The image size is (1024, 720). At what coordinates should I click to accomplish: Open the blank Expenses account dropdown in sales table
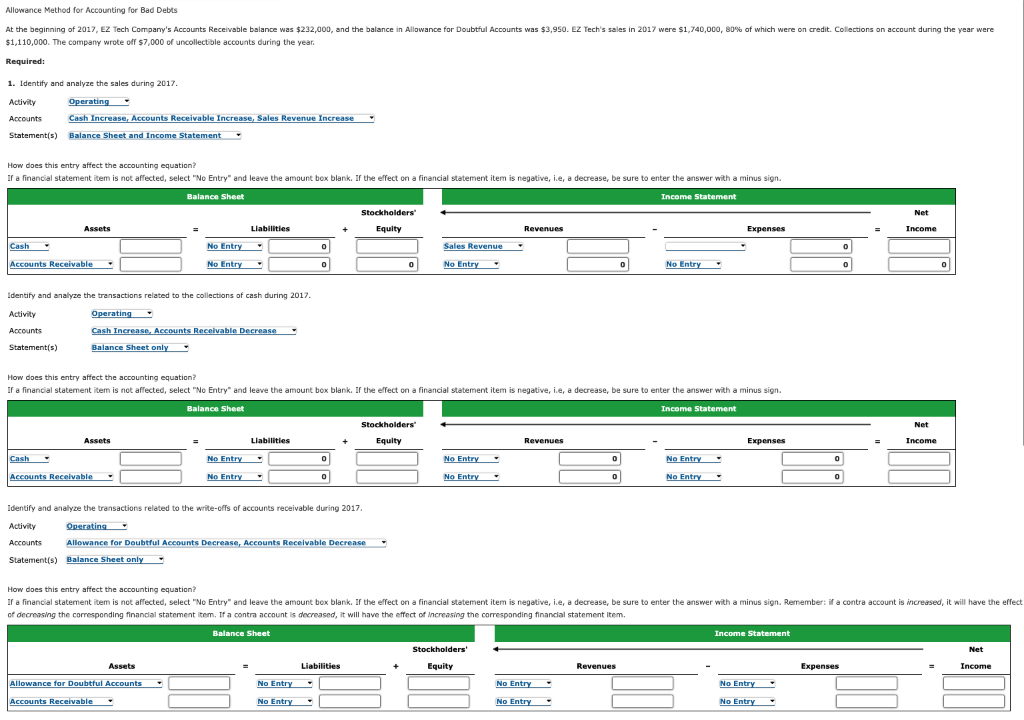click(x=705, y=246)
